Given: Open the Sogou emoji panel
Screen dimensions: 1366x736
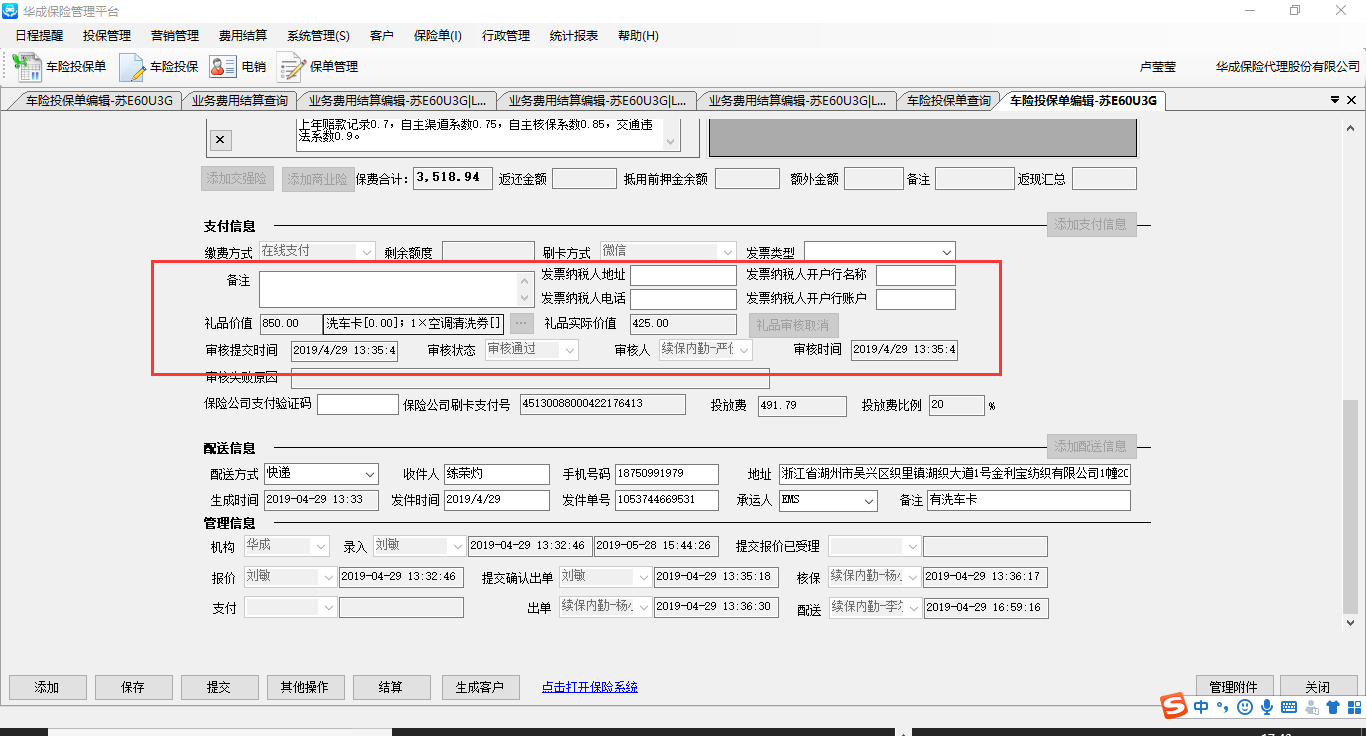Looking at the screenshot, I should point(1245,707).
